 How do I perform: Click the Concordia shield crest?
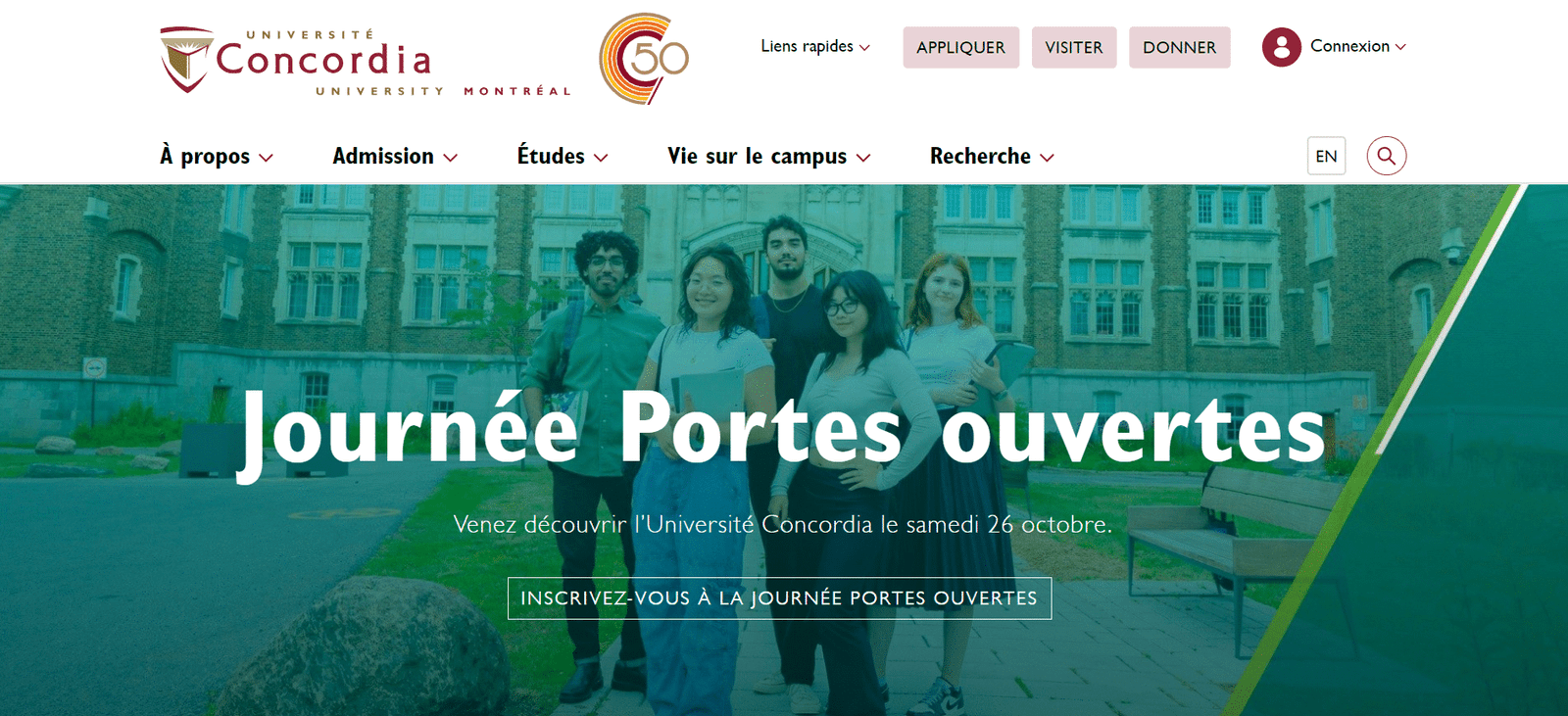(186, 60)
